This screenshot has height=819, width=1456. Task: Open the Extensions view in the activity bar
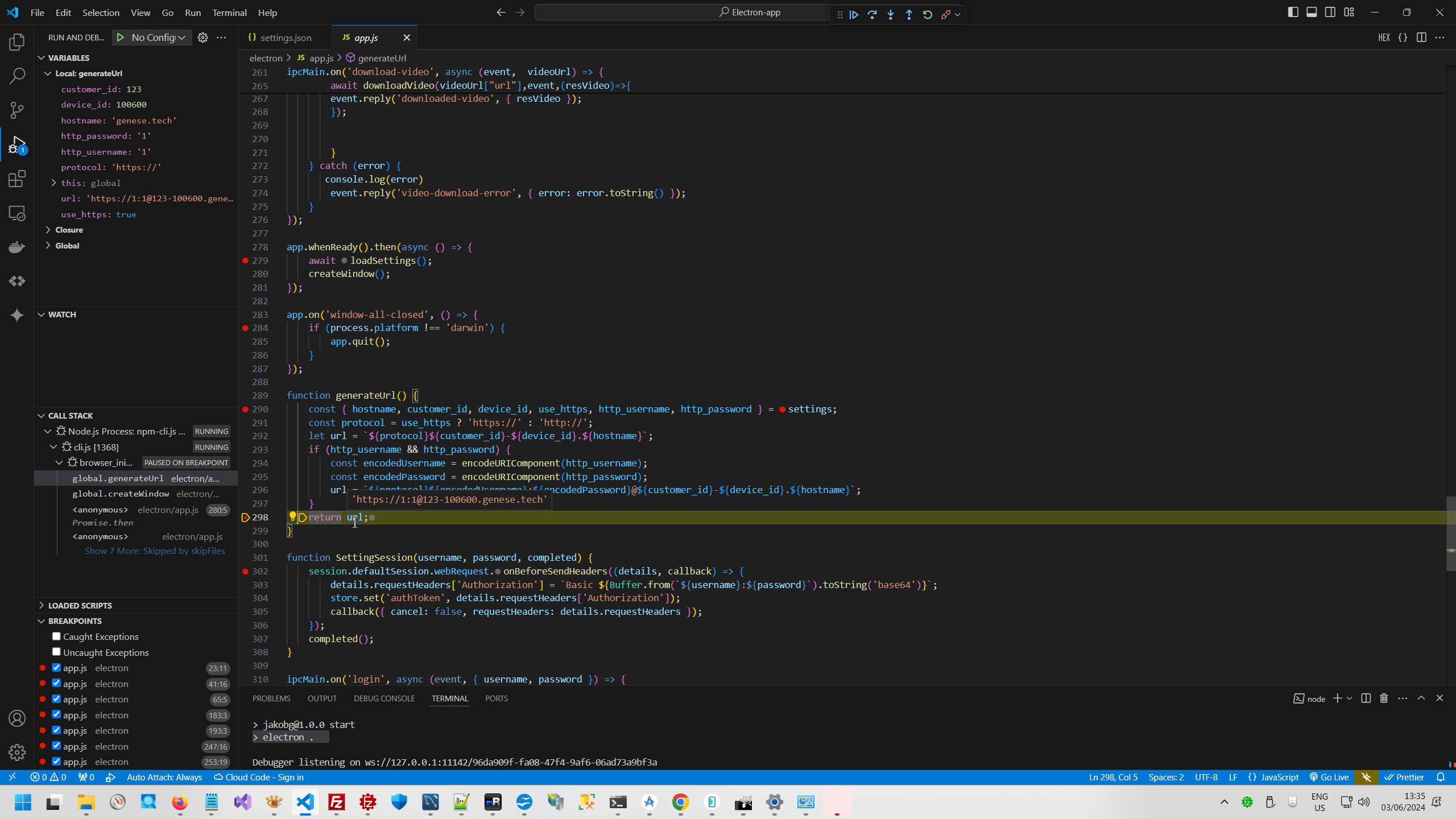click(17, 179)
